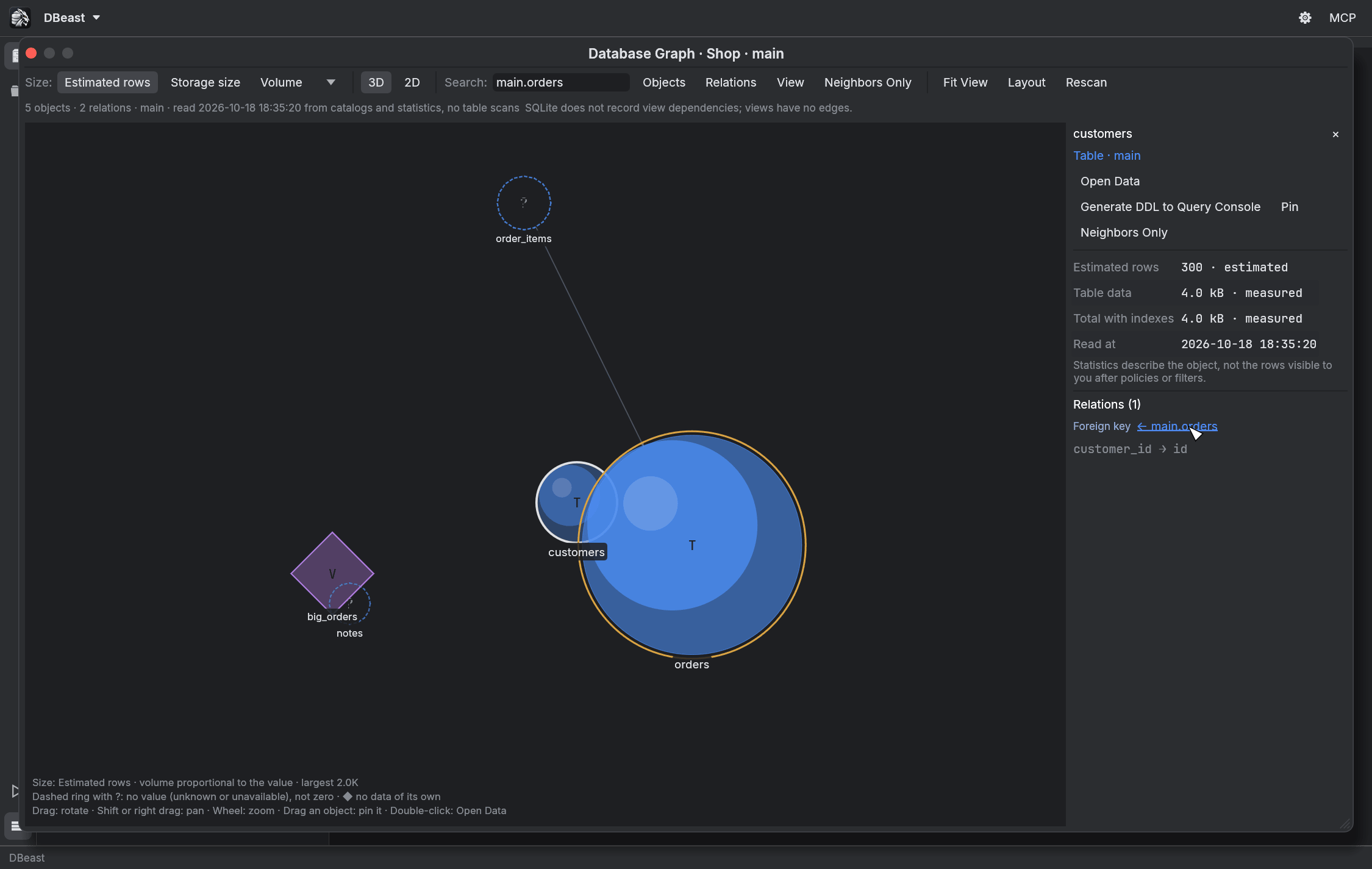Click the DBeast app logo icon
This screenshot has height=869, width=1372.
click(x=20, y=18)
